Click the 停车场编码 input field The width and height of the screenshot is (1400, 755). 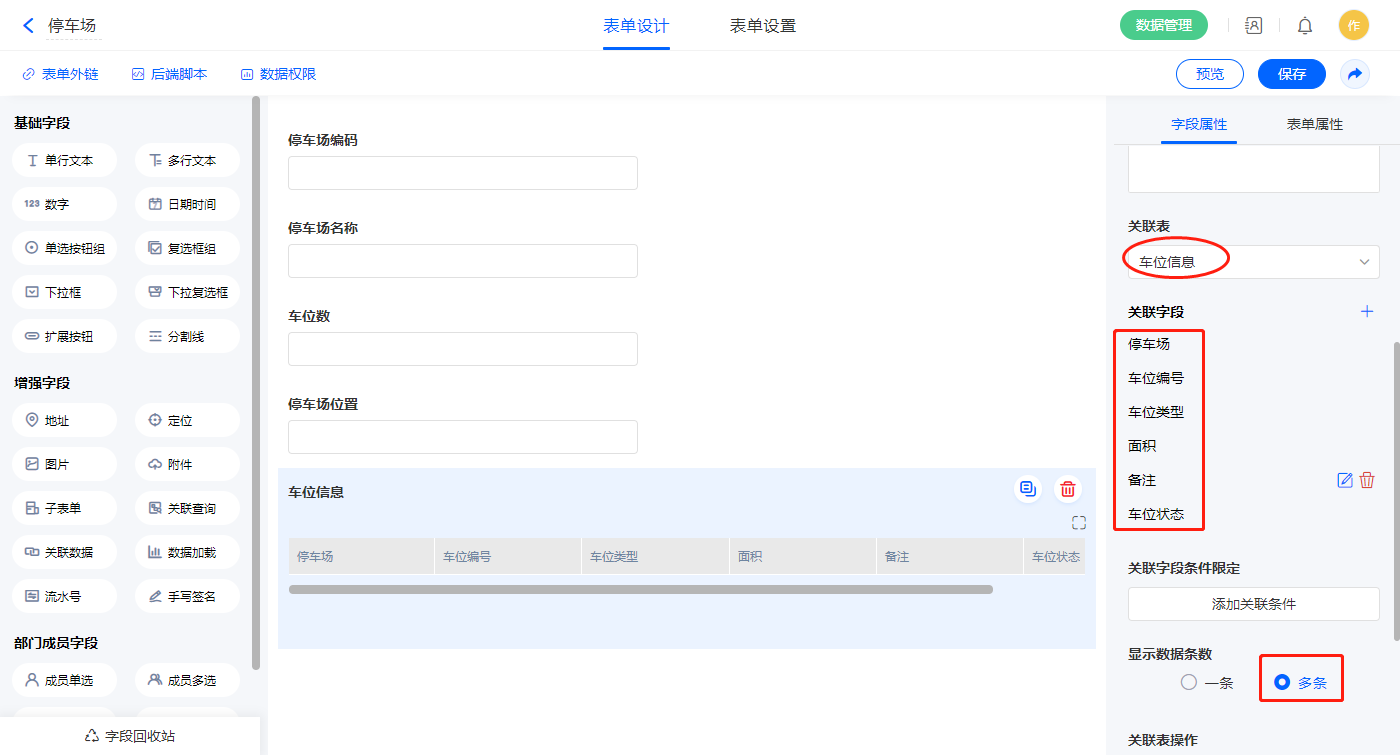[x=462, y=173]
